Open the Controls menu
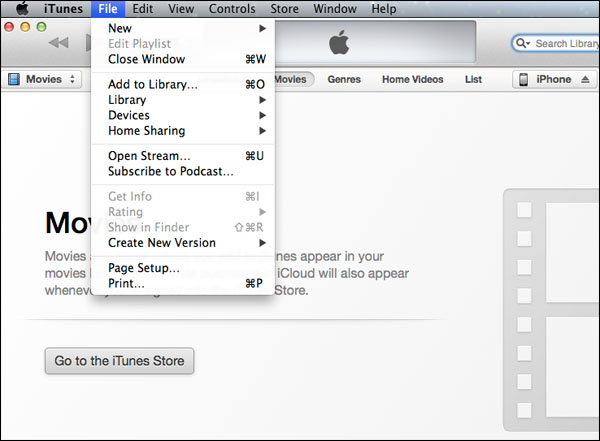The width and height of the screenshot is (600, 441). pyautogui.click(x=232, y=8)
